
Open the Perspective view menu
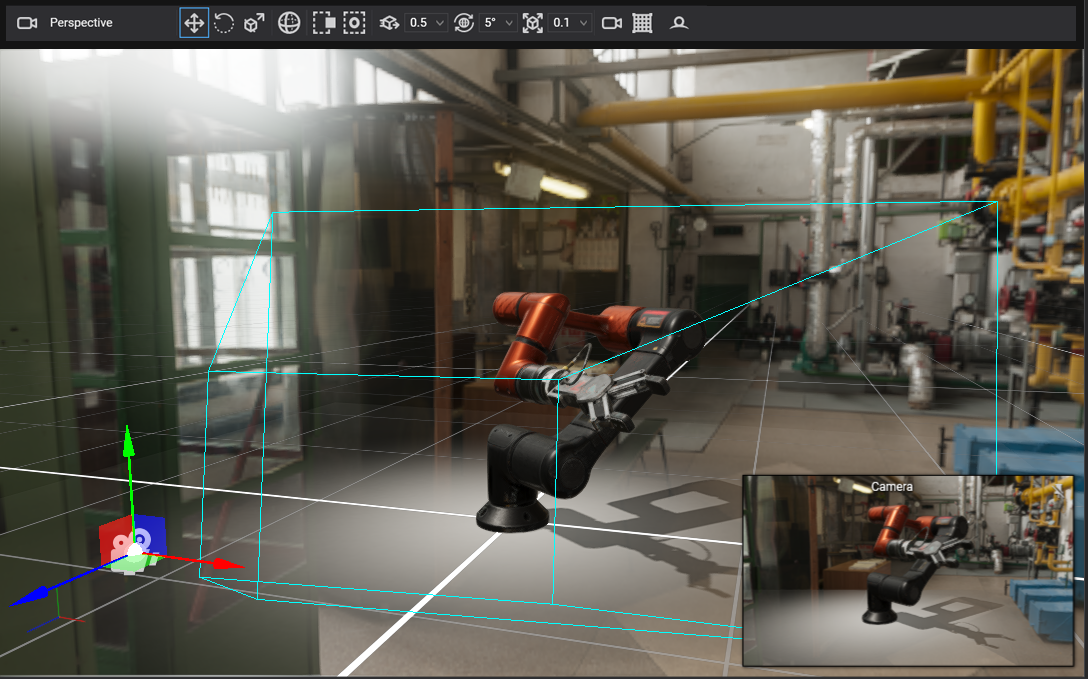tap(81, 23)
